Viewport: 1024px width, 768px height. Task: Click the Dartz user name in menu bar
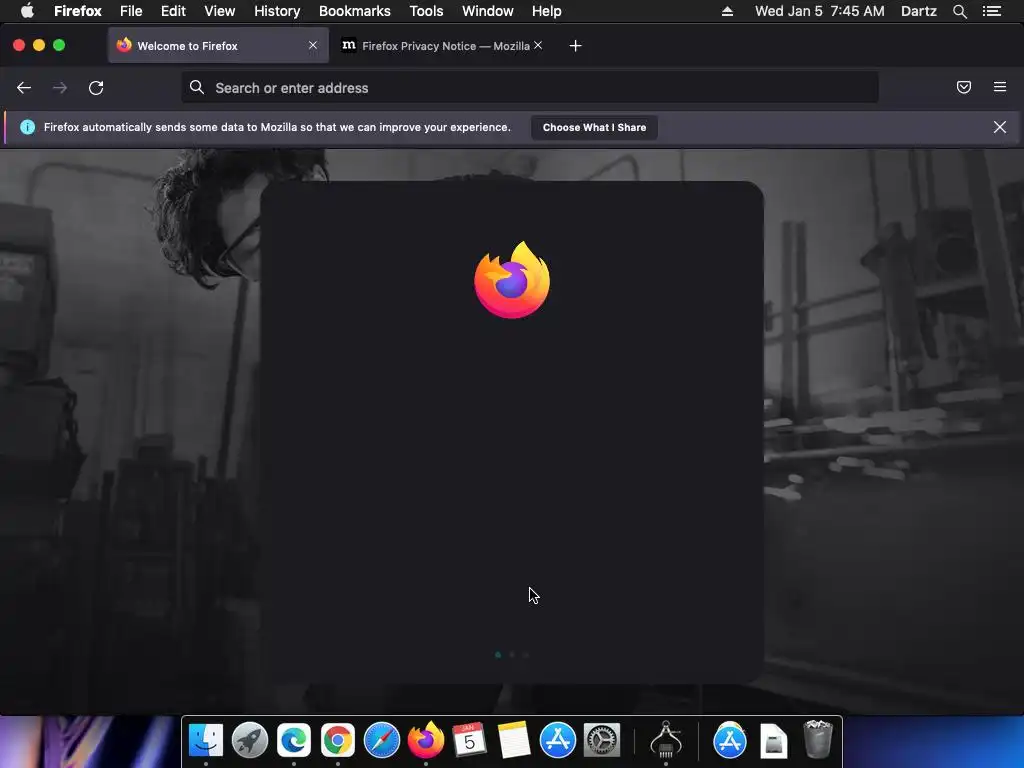pyautogui.click(x=918, y=11)
